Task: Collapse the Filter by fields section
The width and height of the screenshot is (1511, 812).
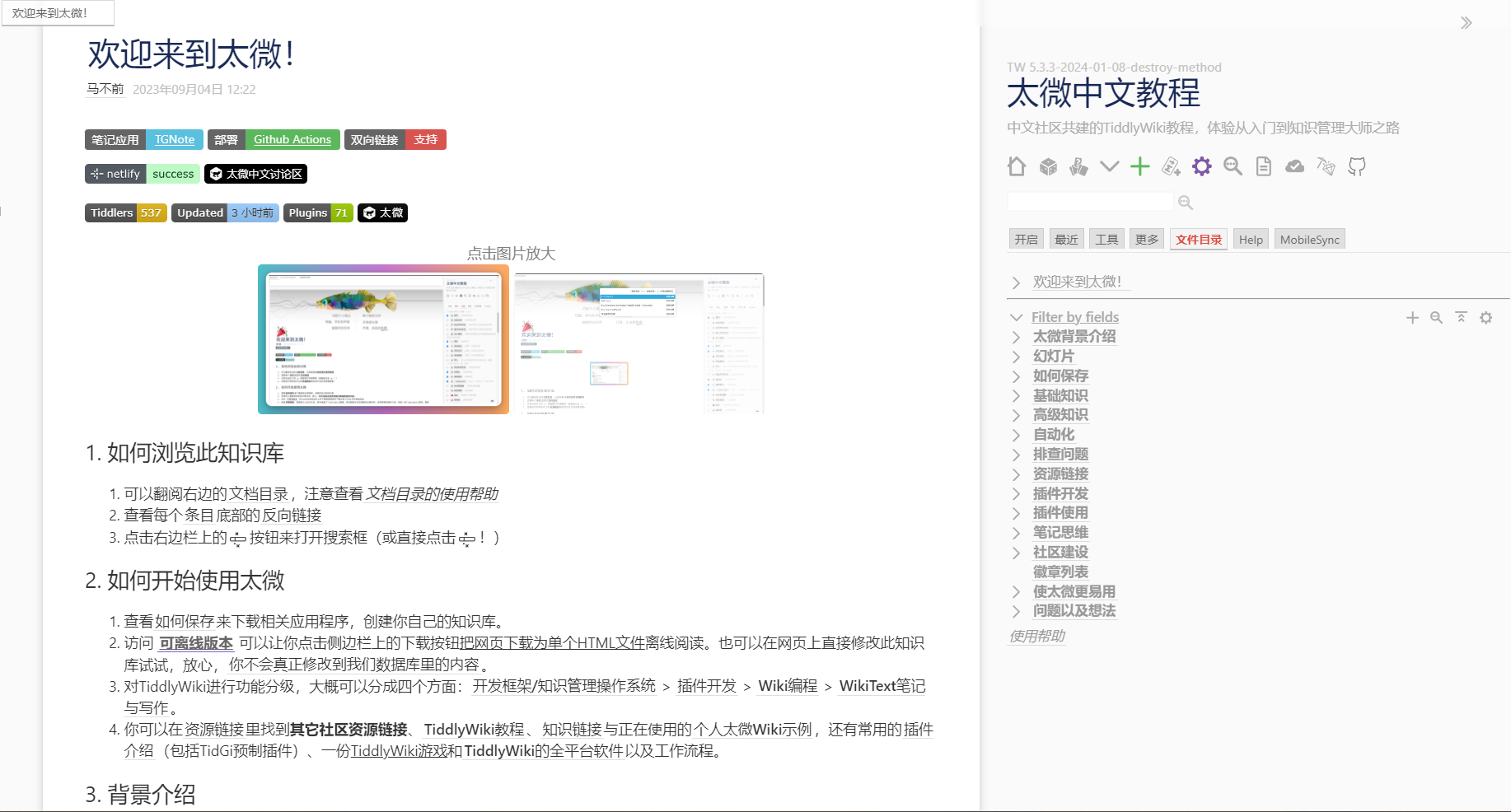Action: tap(1016, 318)
